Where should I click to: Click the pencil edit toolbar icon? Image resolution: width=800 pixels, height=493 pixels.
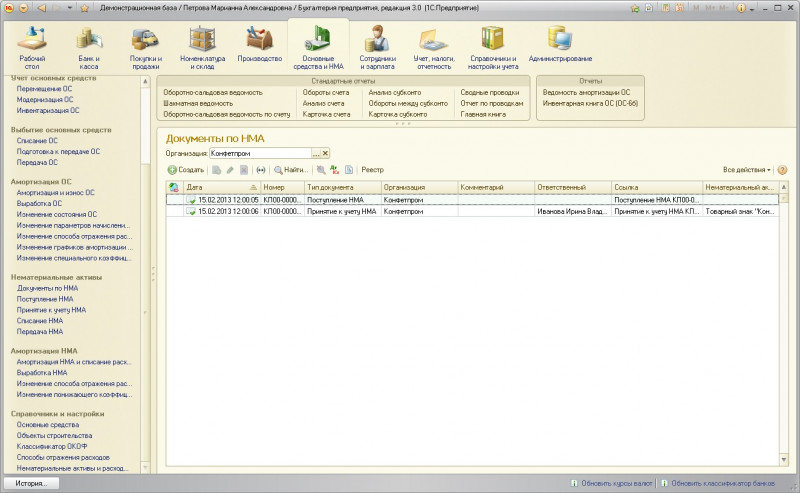coord(230,170)
